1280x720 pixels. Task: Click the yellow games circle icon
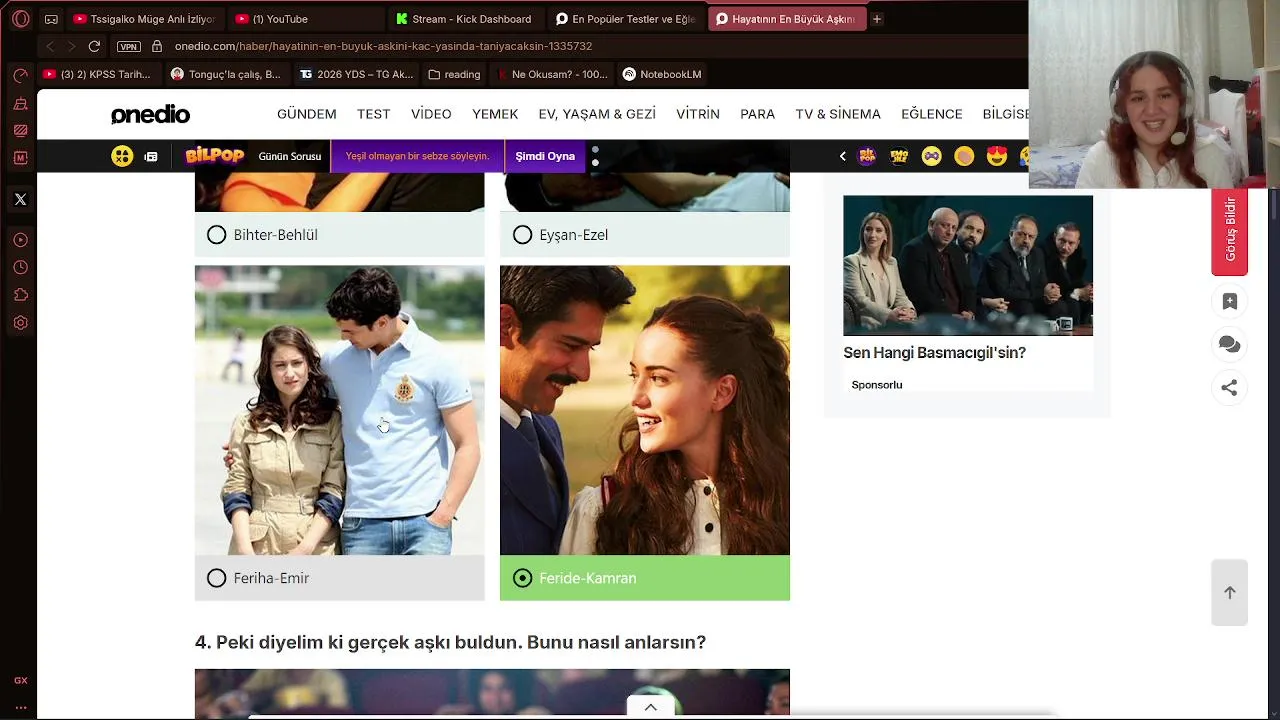122,156
